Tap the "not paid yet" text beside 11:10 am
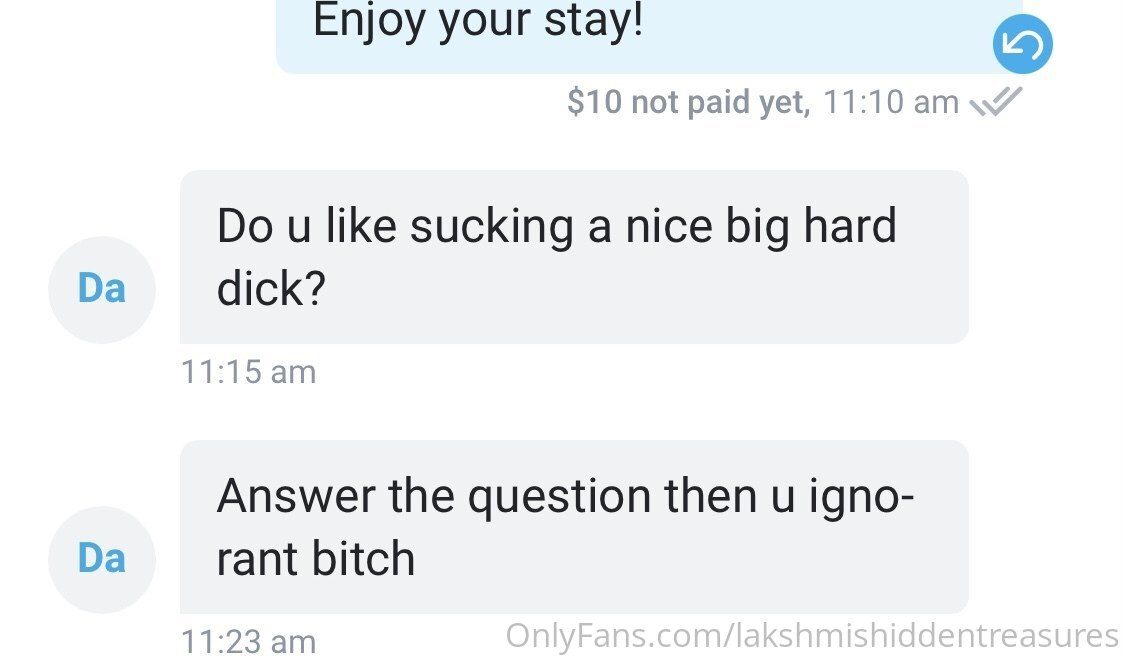1125x661 pixels. [721, 102]
